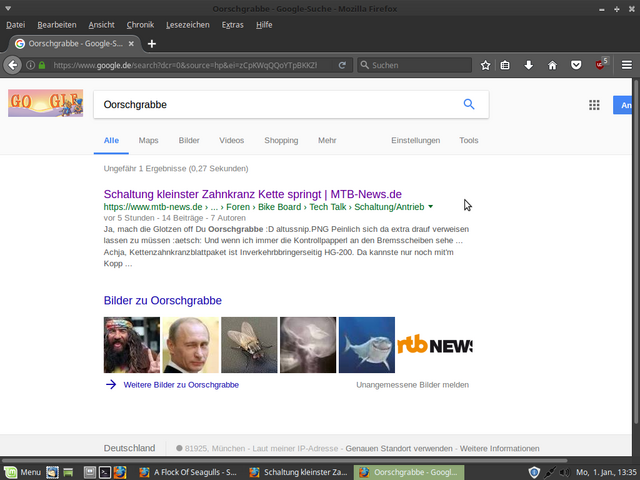
Task: Switch to the Maps results tab
Action: [x=148, y=140]
